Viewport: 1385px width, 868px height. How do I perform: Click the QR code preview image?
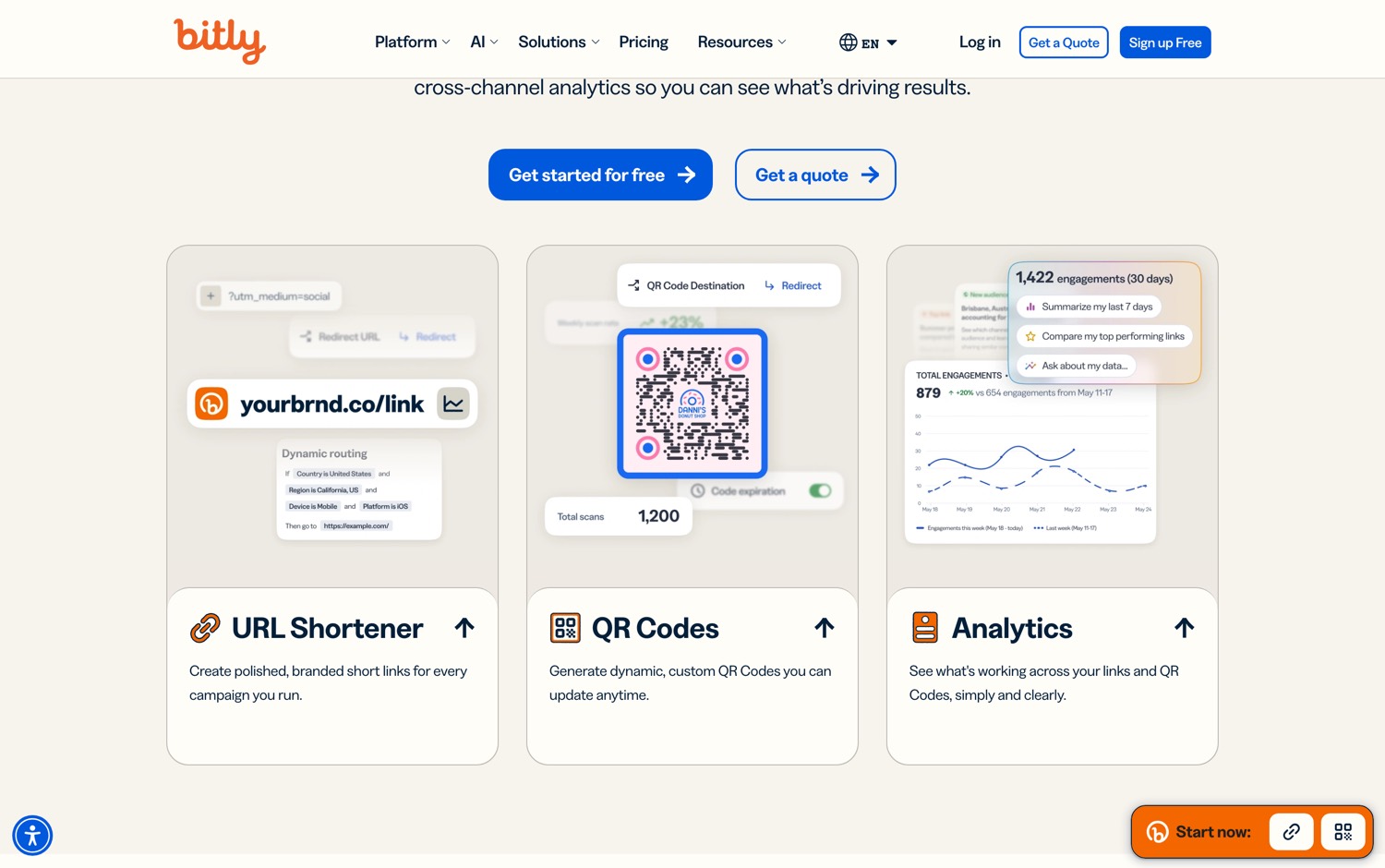[692, 403]
